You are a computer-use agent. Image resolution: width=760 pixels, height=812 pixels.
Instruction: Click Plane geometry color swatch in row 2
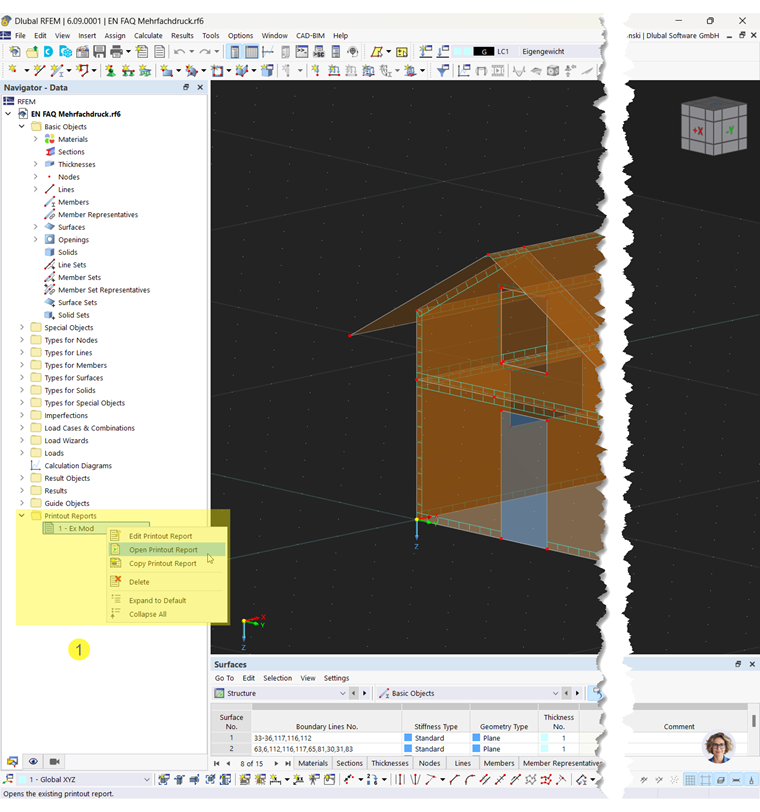476,749
